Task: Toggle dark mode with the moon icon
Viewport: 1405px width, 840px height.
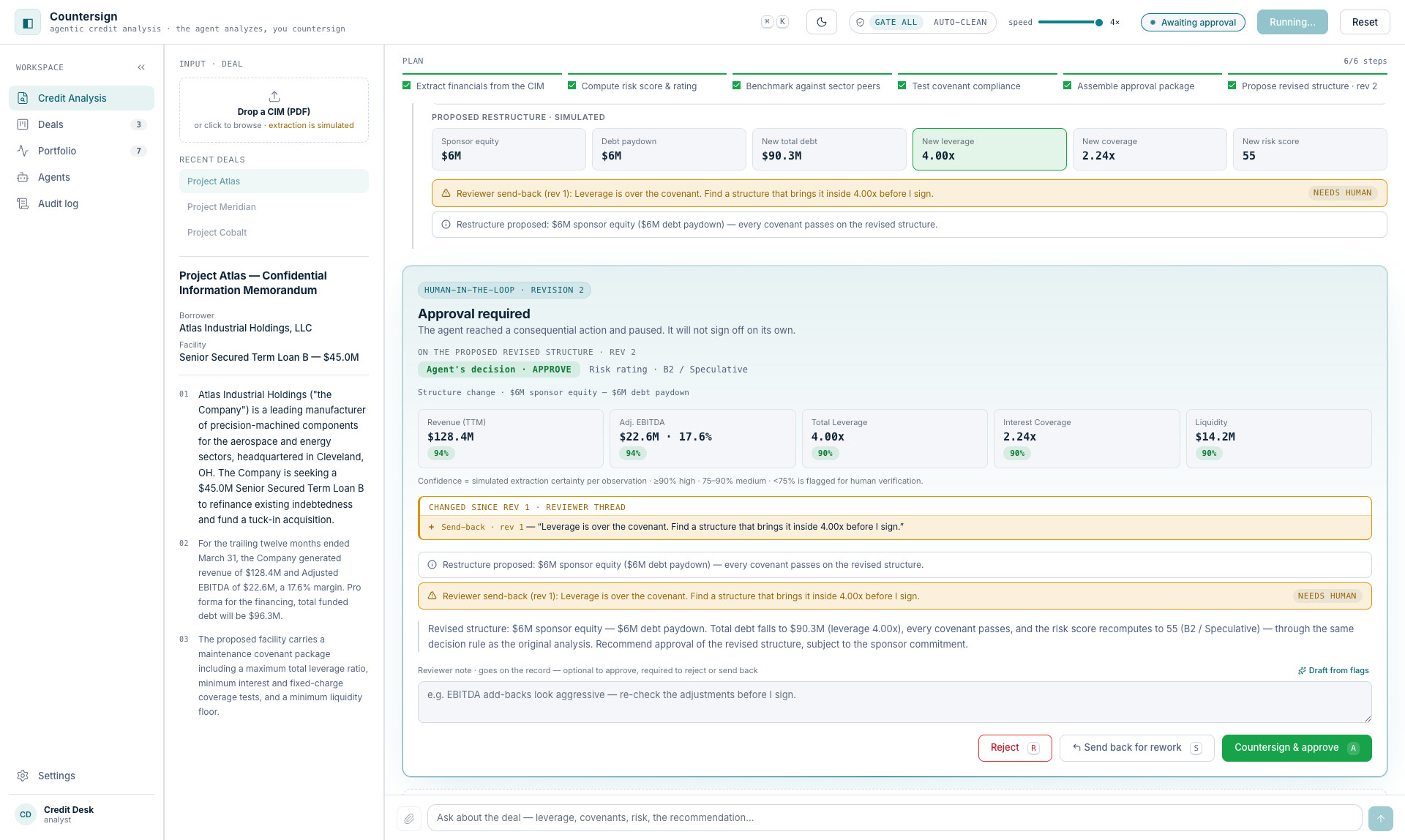Action: click(x=822, y=22)
